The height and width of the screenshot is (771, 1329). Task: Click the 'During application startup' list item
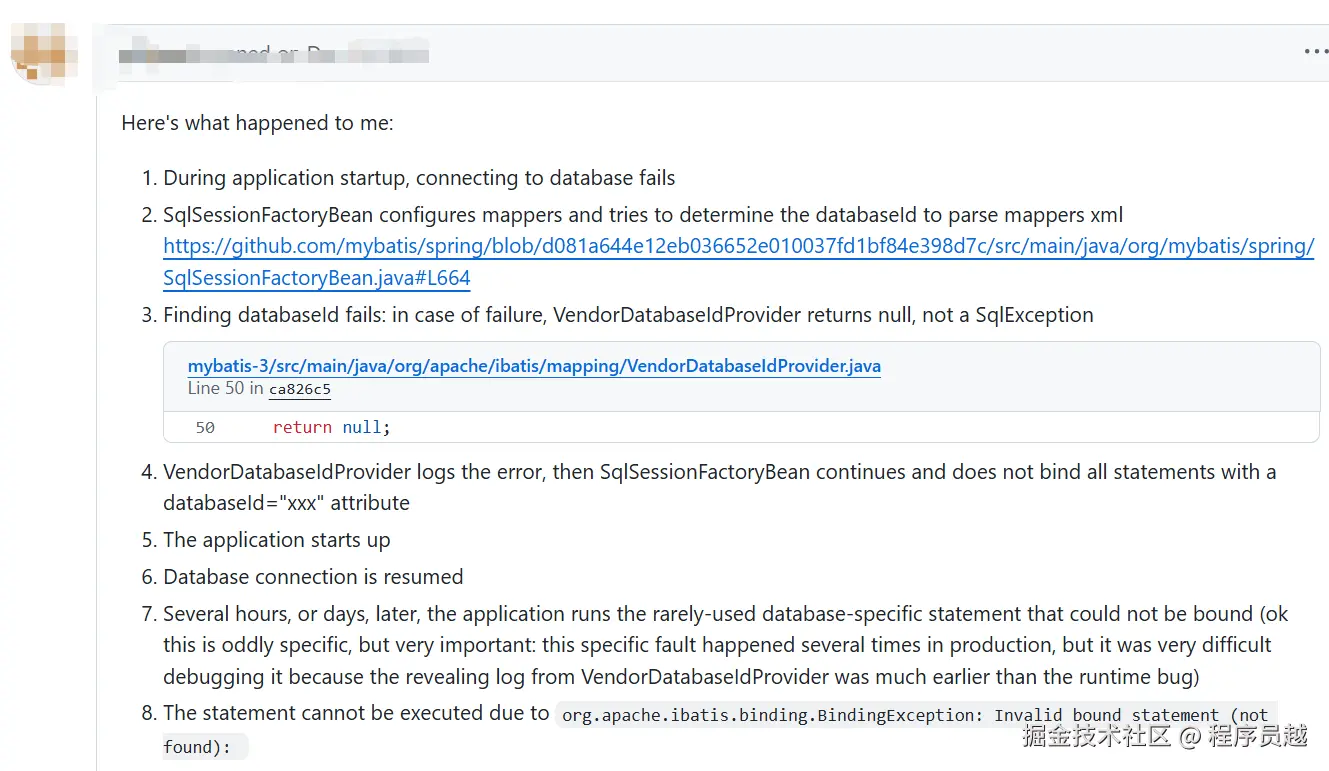[419, 178]
